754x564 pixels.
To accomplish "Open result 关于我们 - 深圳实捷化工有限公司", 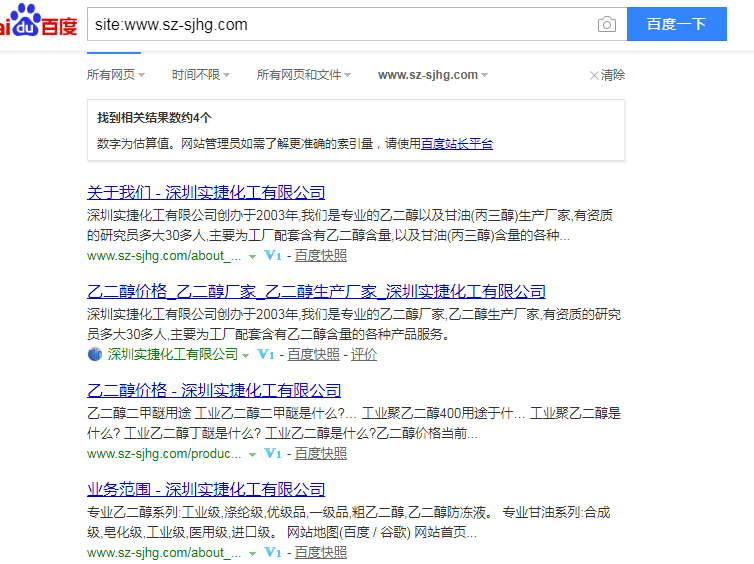I will 206,193.
